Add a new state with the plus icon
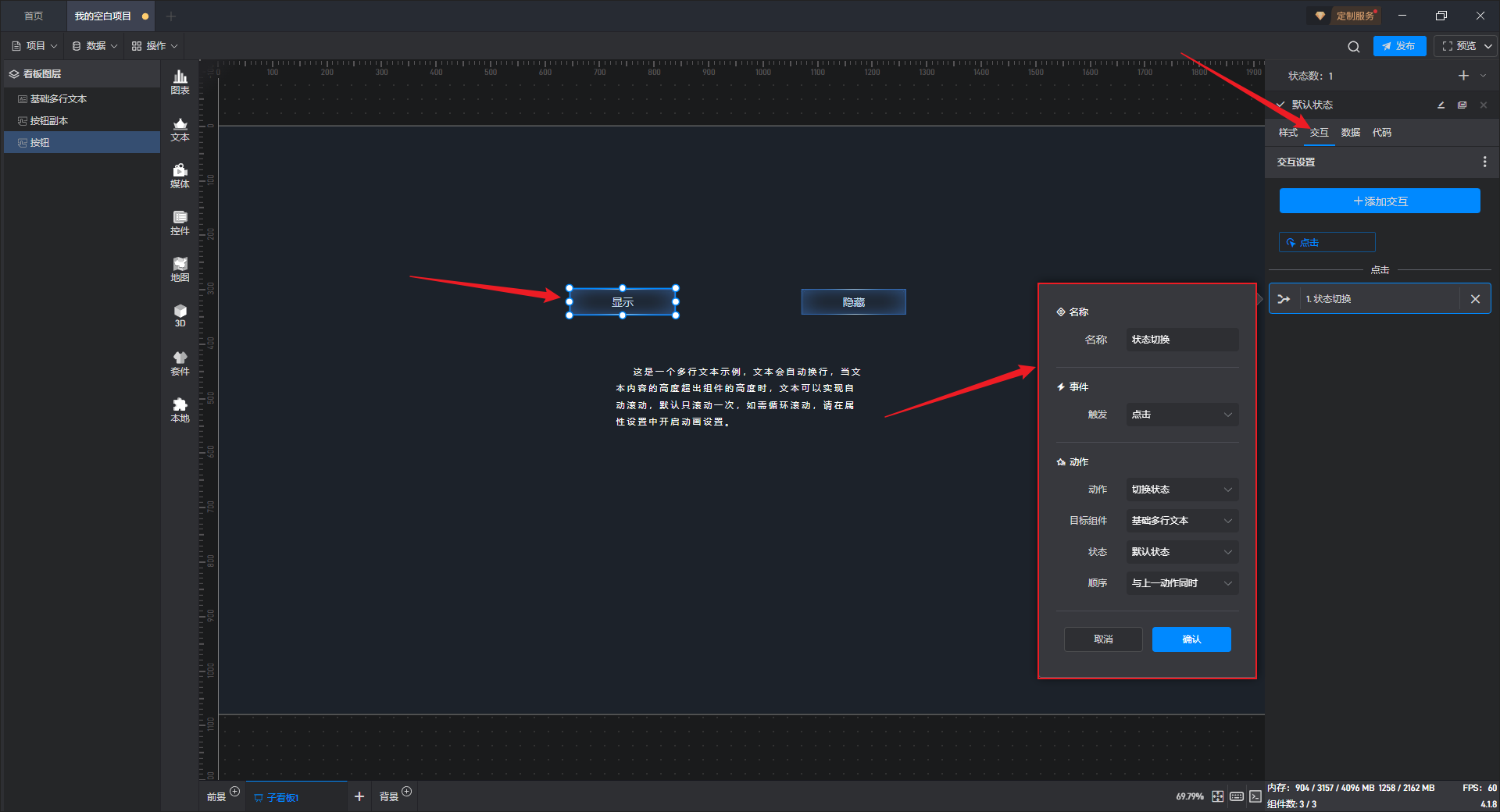This screenshot has height=812, width=1500. (x=1463, y=76)
